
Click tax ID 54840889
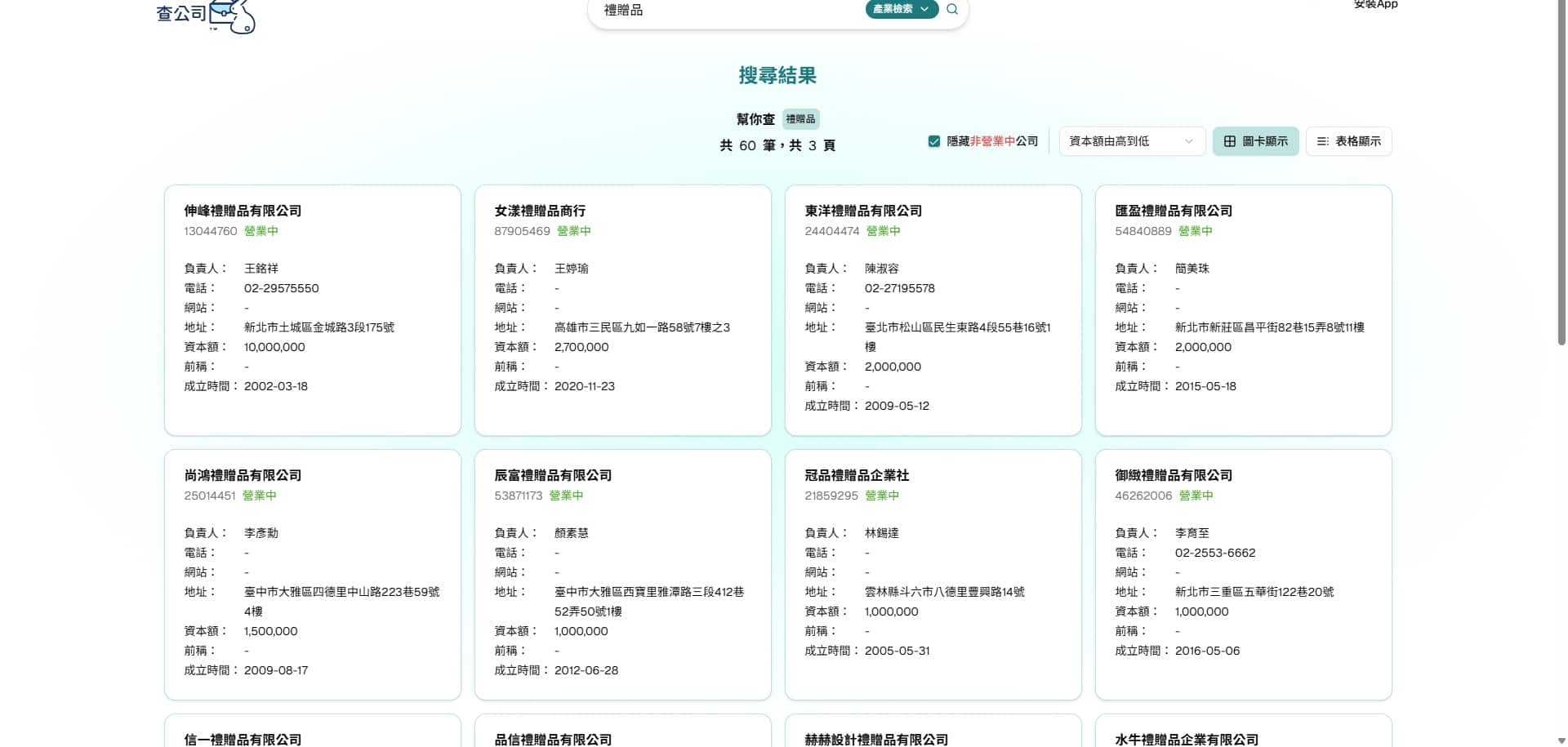(1143, 231)
